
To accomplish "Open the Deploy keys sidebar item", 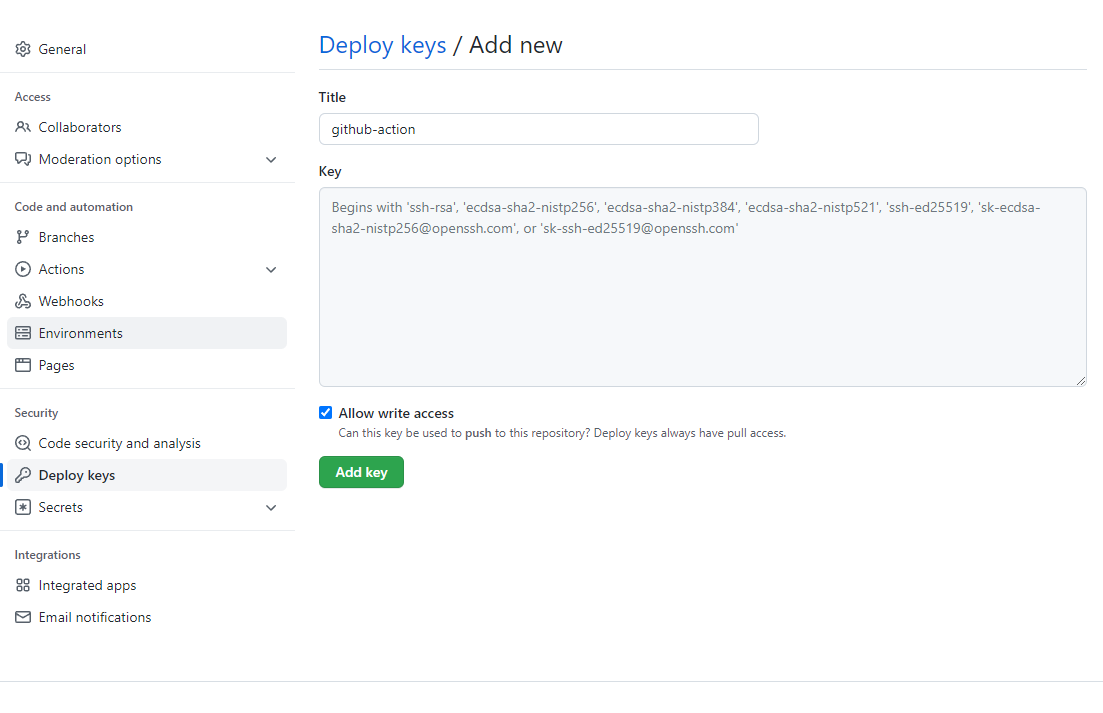I will (77, 475).
